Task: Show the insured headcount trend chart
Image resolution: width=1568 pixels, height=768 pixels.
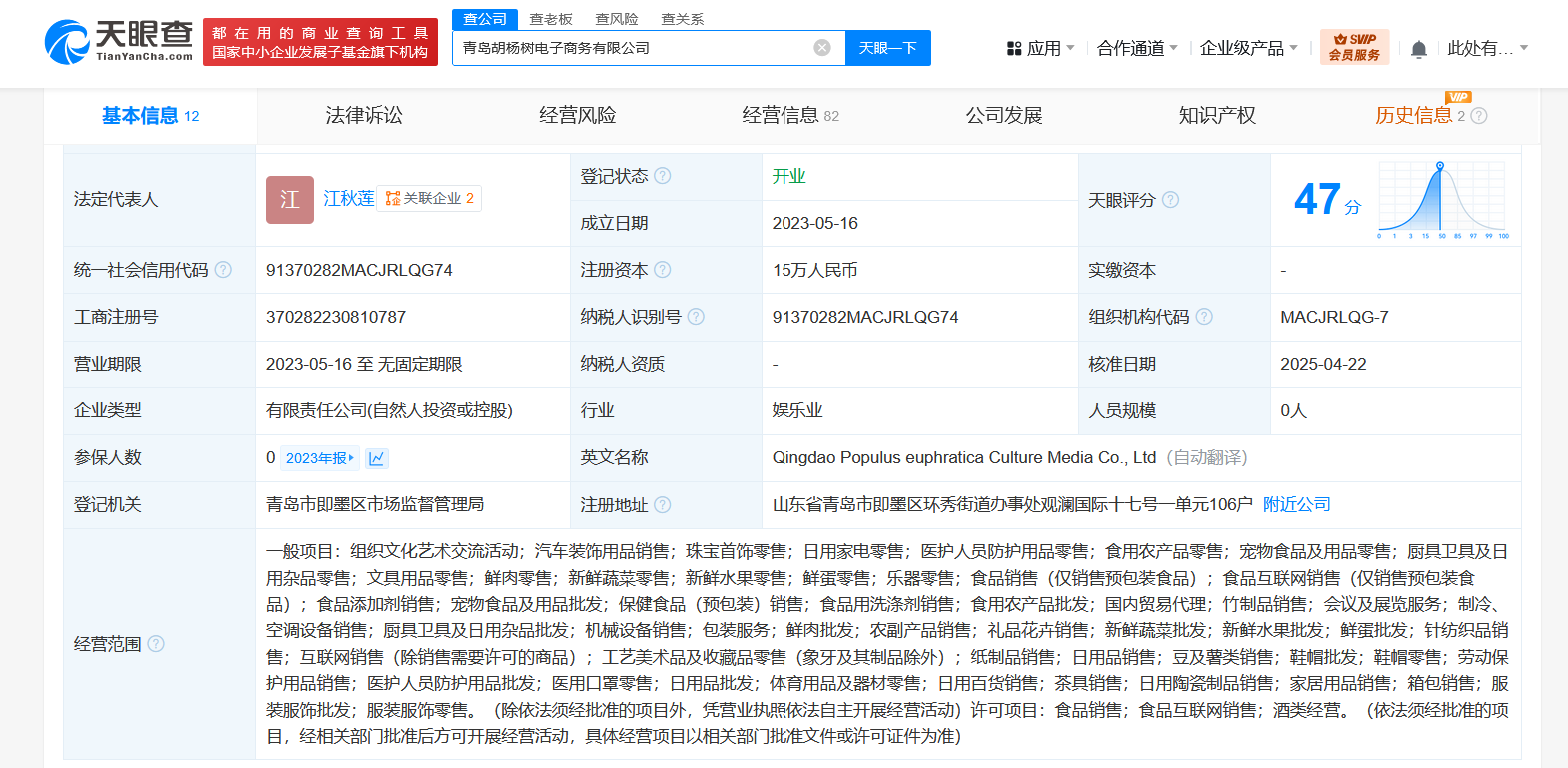Action: point(377,458)
